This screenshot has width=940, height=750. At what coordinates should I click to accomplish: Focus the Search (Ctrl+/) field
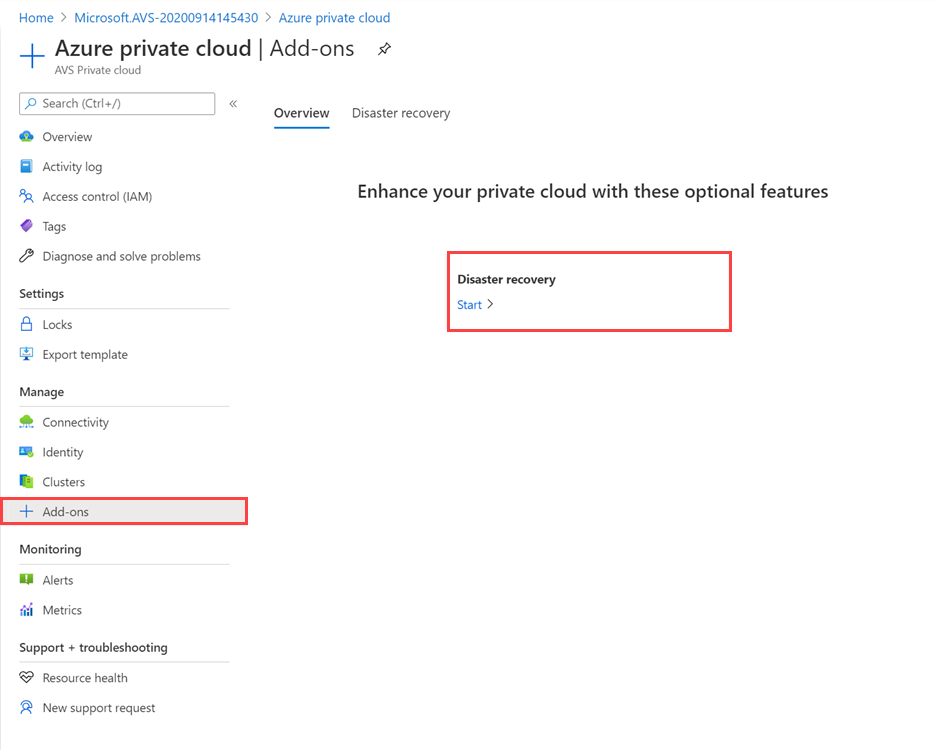coord(118,104)
